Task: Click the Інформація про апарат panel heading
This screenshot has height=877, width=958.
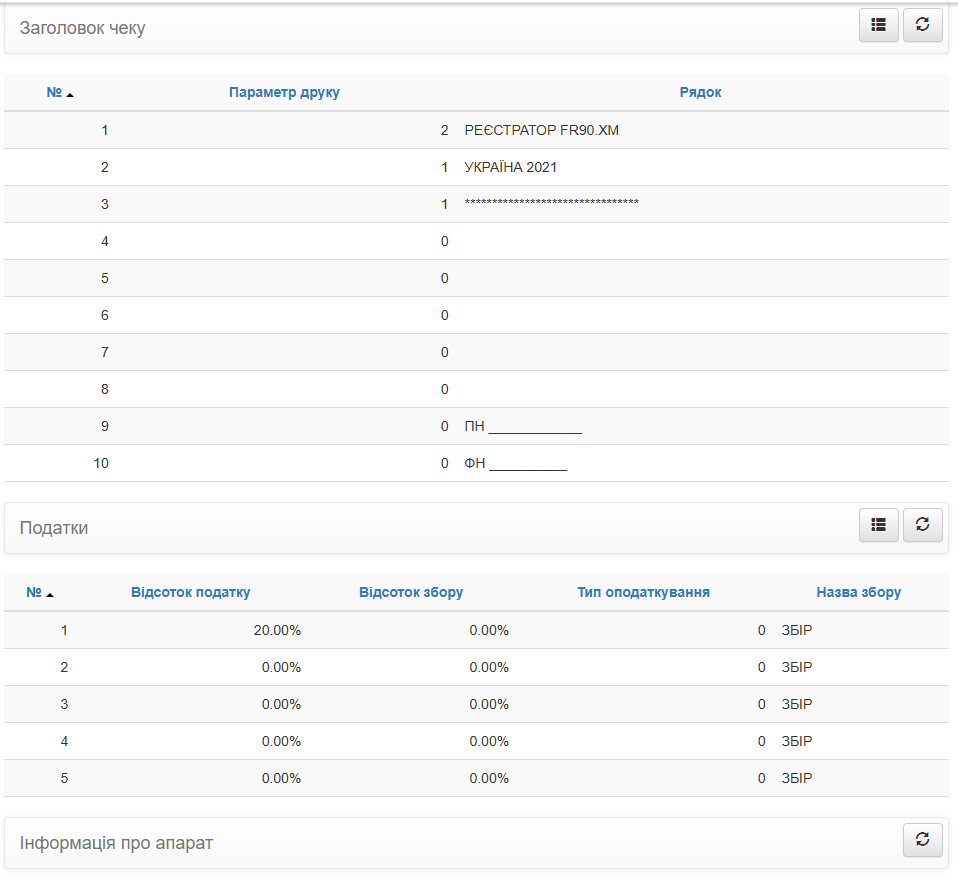Action: click(x=116, y=843)
